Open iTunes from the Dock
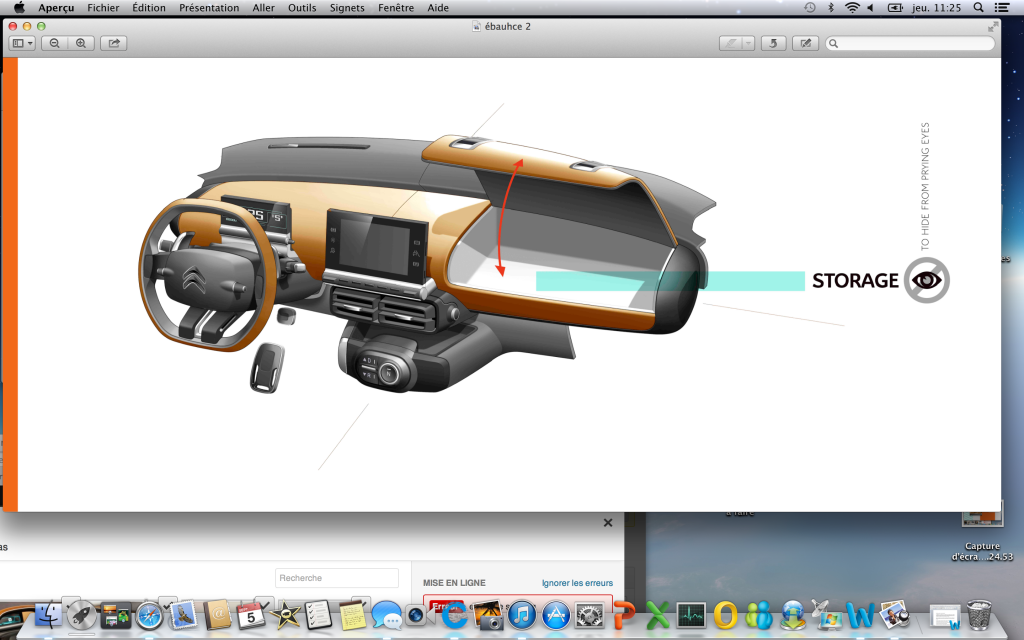This screenshot has width=1024, height=640. tap(521, 614)
